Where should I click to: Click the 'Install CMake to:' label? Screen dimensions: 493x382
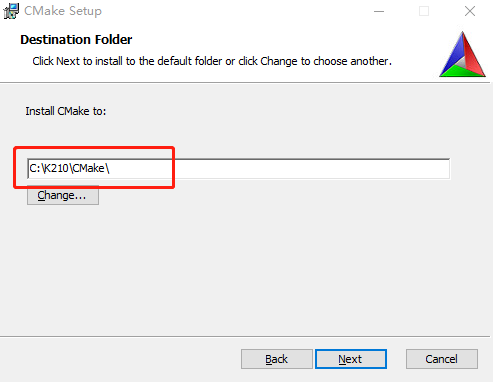tap(66, 111)
